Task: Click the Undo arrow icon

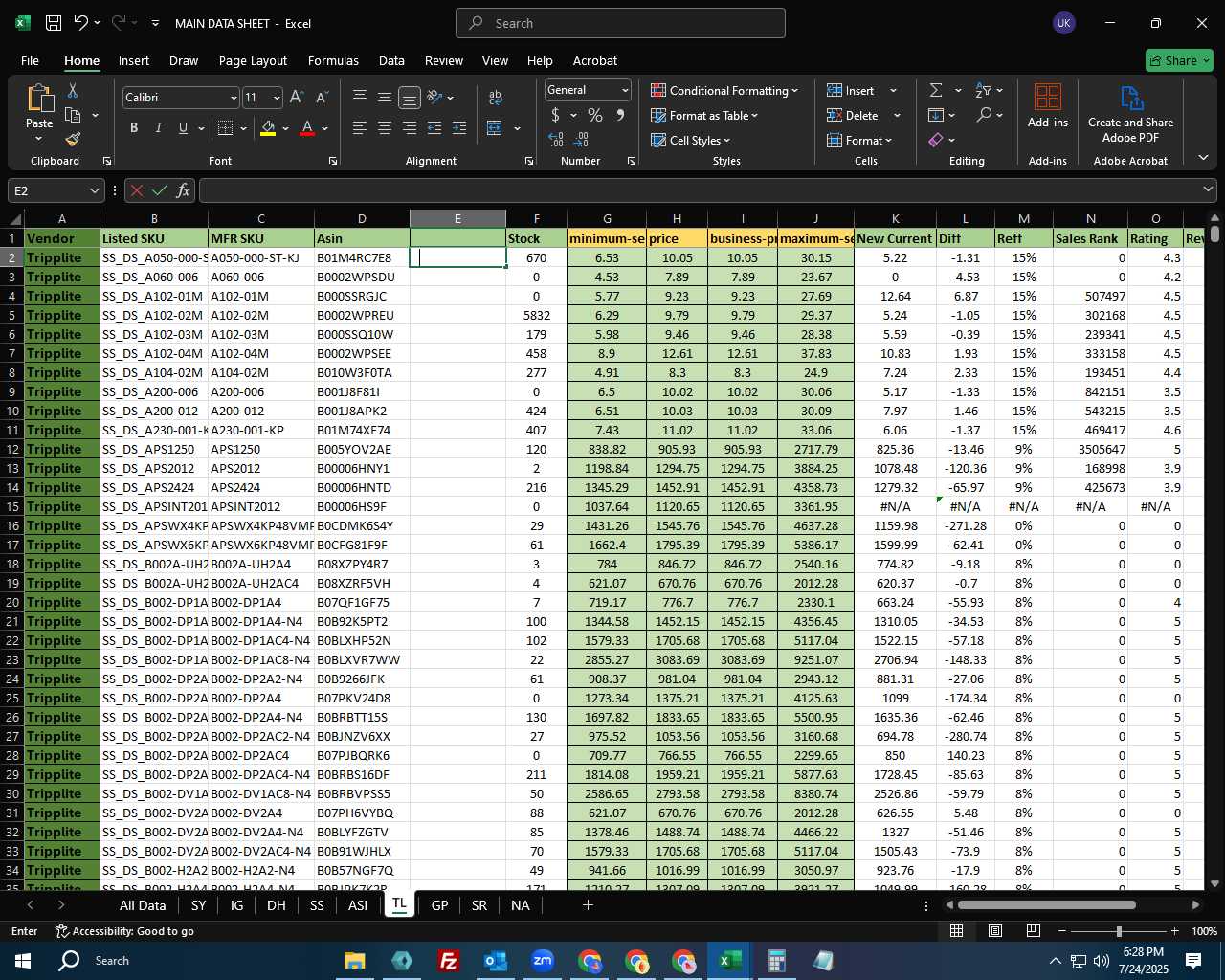Action: coord(81,23)
